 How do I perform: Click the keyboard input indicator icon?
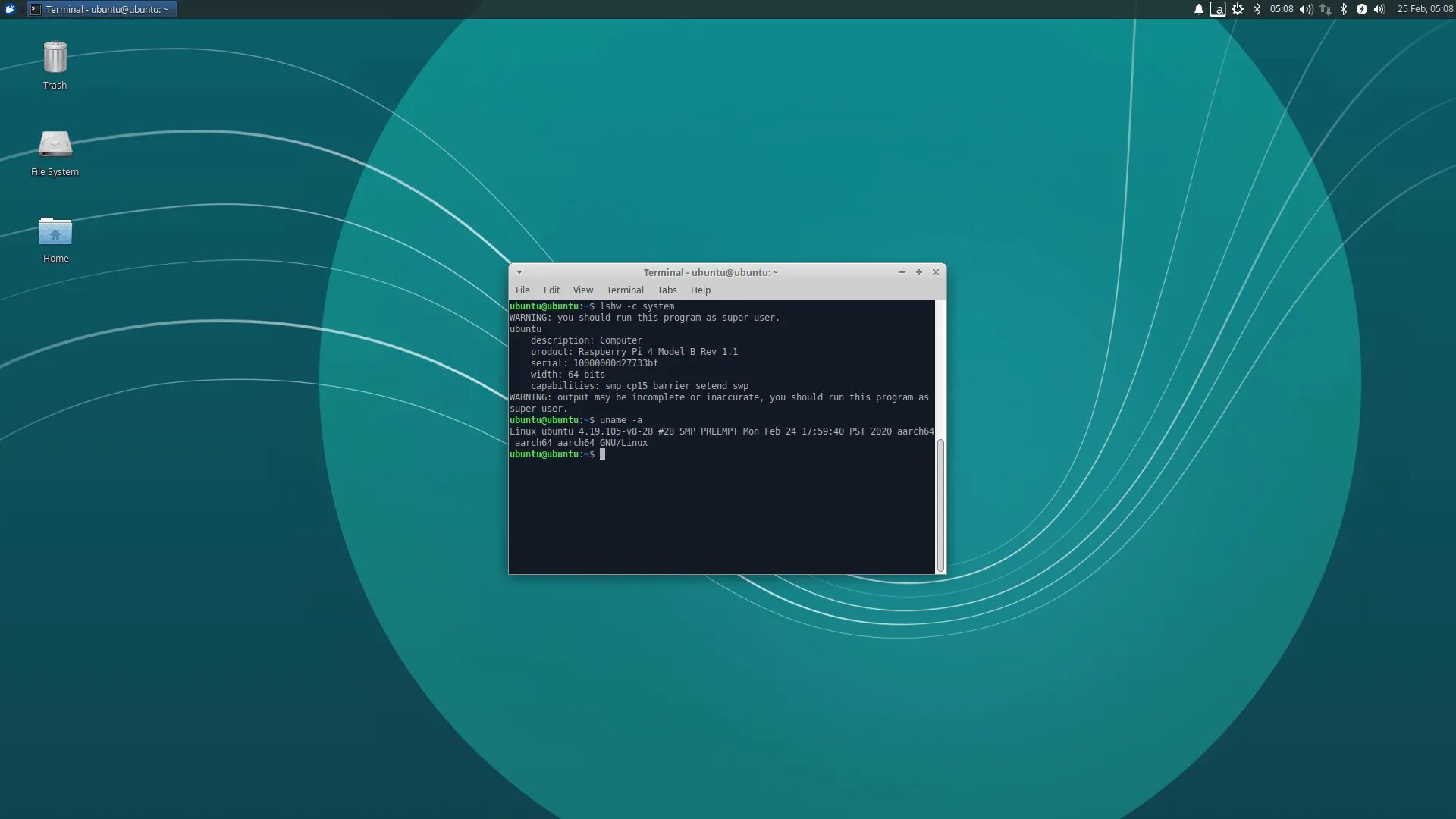click(x=1218, y=9)
